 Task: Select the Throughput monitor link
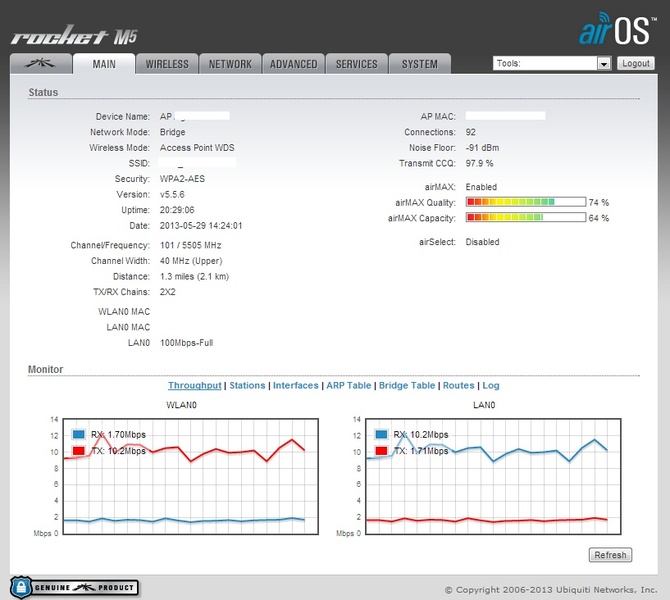click(194, 385)
